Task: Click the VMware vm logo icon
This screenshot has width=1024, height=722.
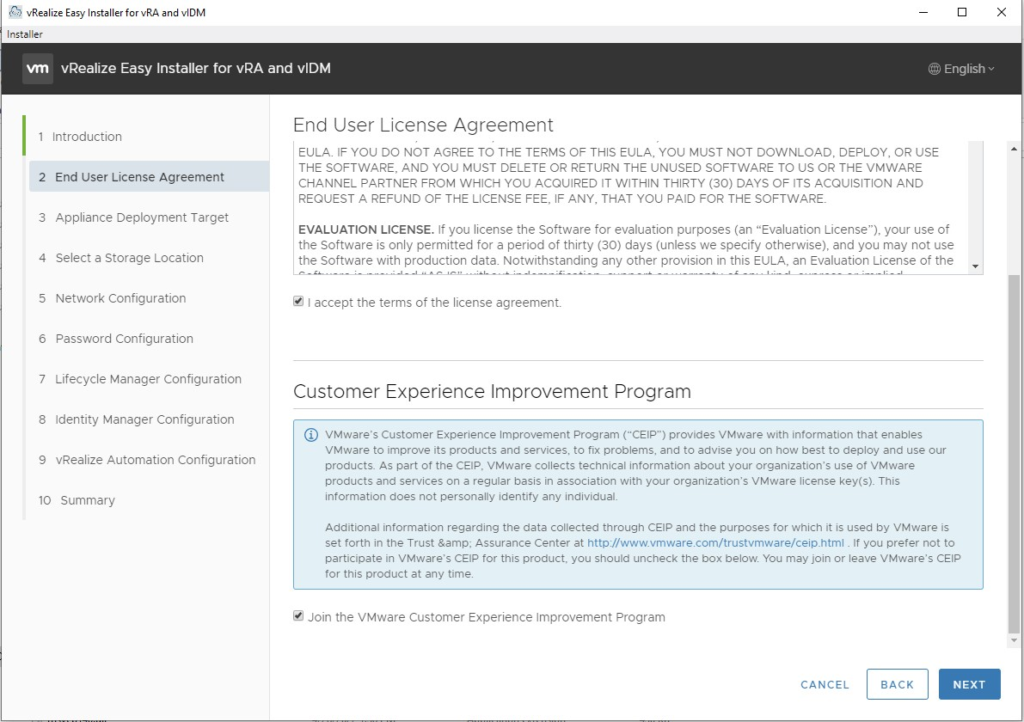Action: click(x=37, y=69)
